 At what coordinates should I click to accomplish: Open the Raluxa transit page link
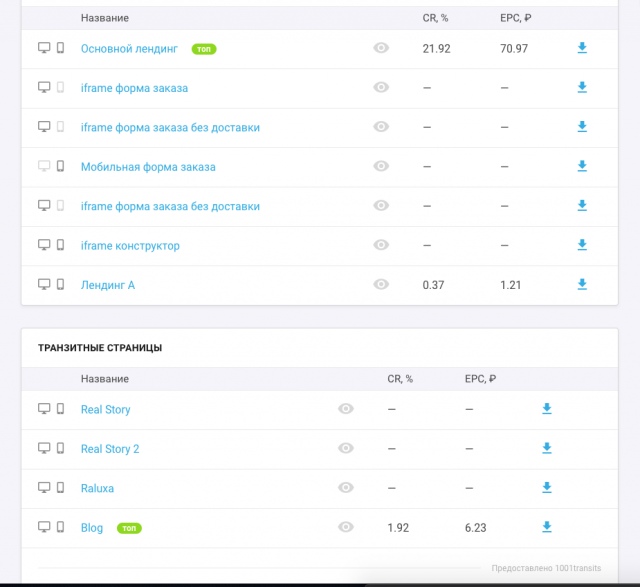coord(97,488)
